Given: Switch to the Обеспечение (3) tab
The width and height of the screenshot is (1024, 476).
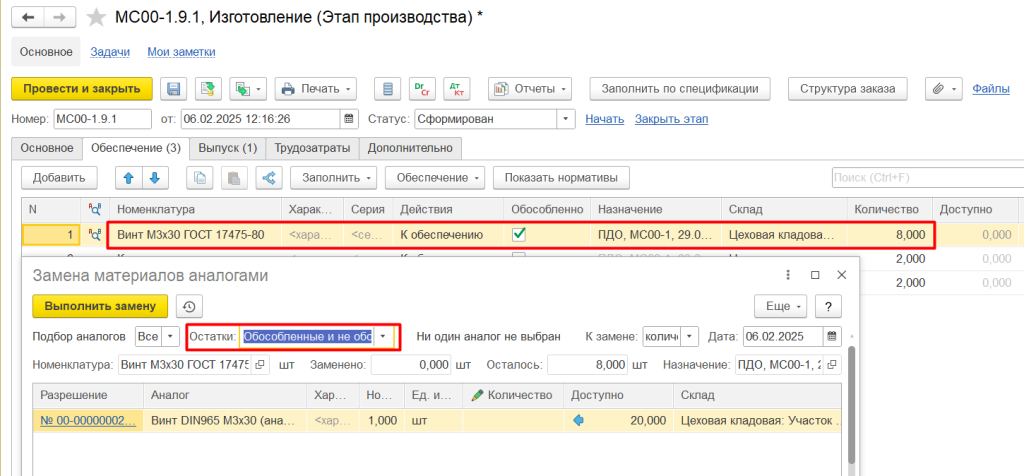Looking at the screenshot, I should tap(136, 148).
